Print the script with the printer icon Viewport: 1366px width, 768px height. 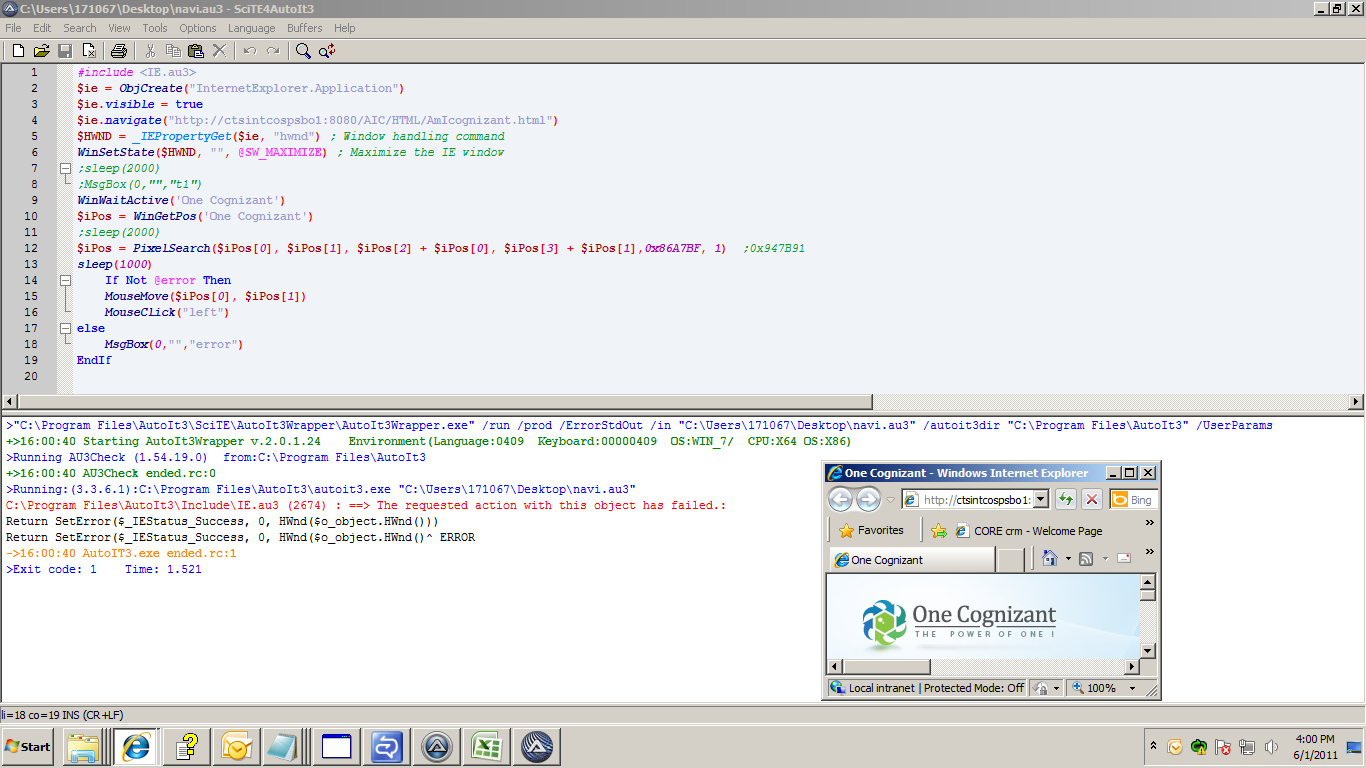(118, 50)
